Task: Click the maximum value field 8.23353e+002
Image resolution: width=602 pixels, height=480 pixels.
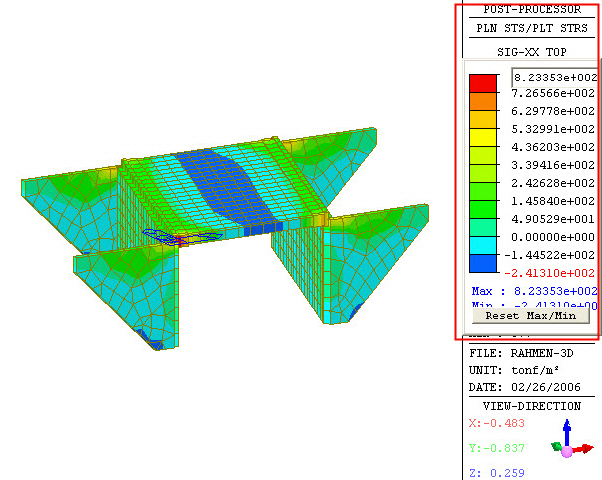Action: (x=555, y=78)
